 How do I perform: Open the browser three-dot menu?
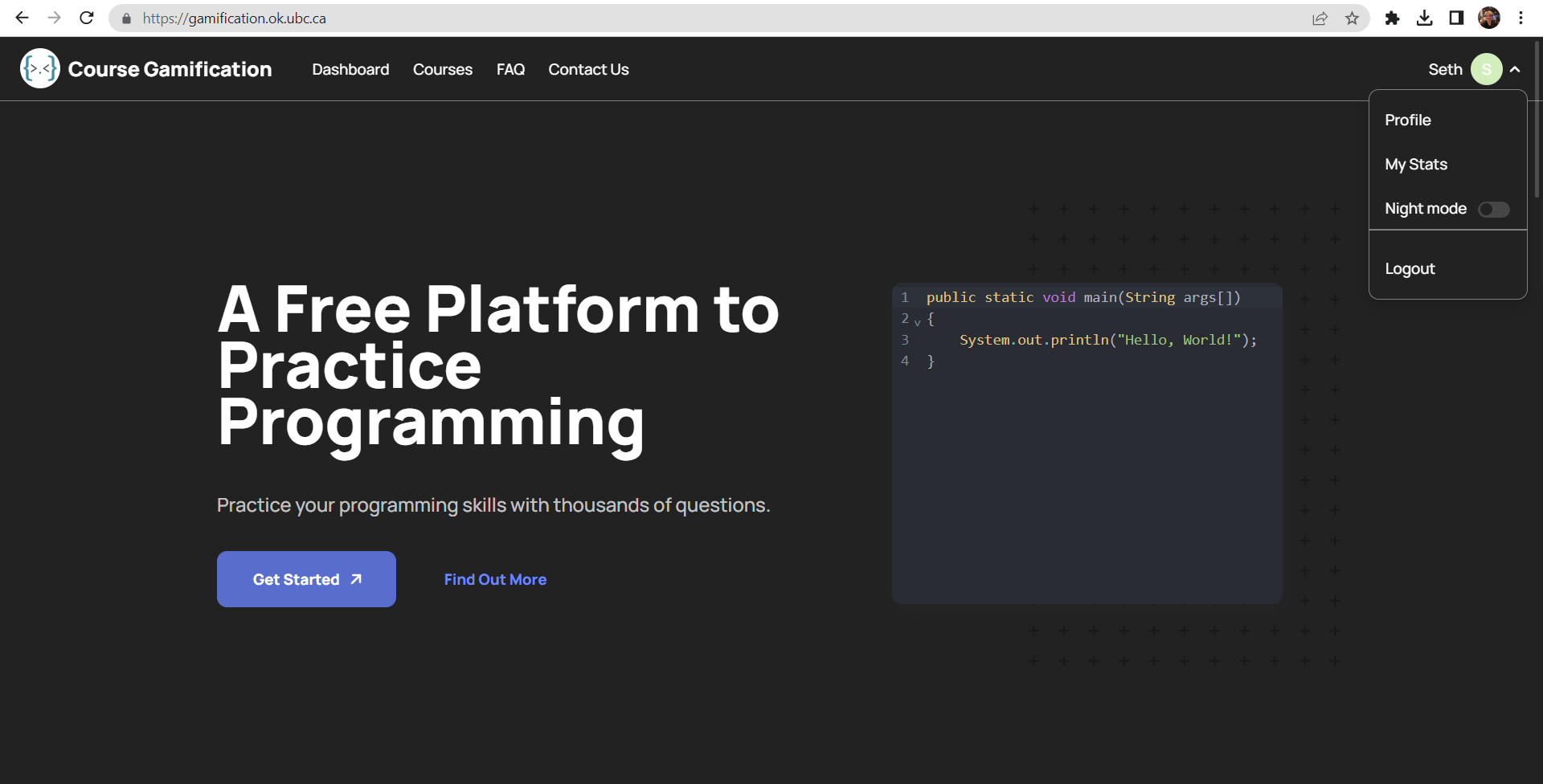point(1520,18)
